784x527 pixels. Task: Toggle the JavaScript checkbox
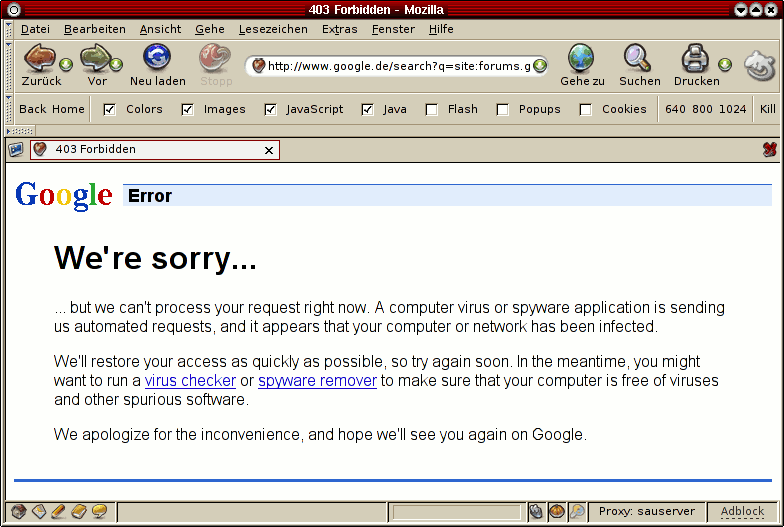click(270, 110)
